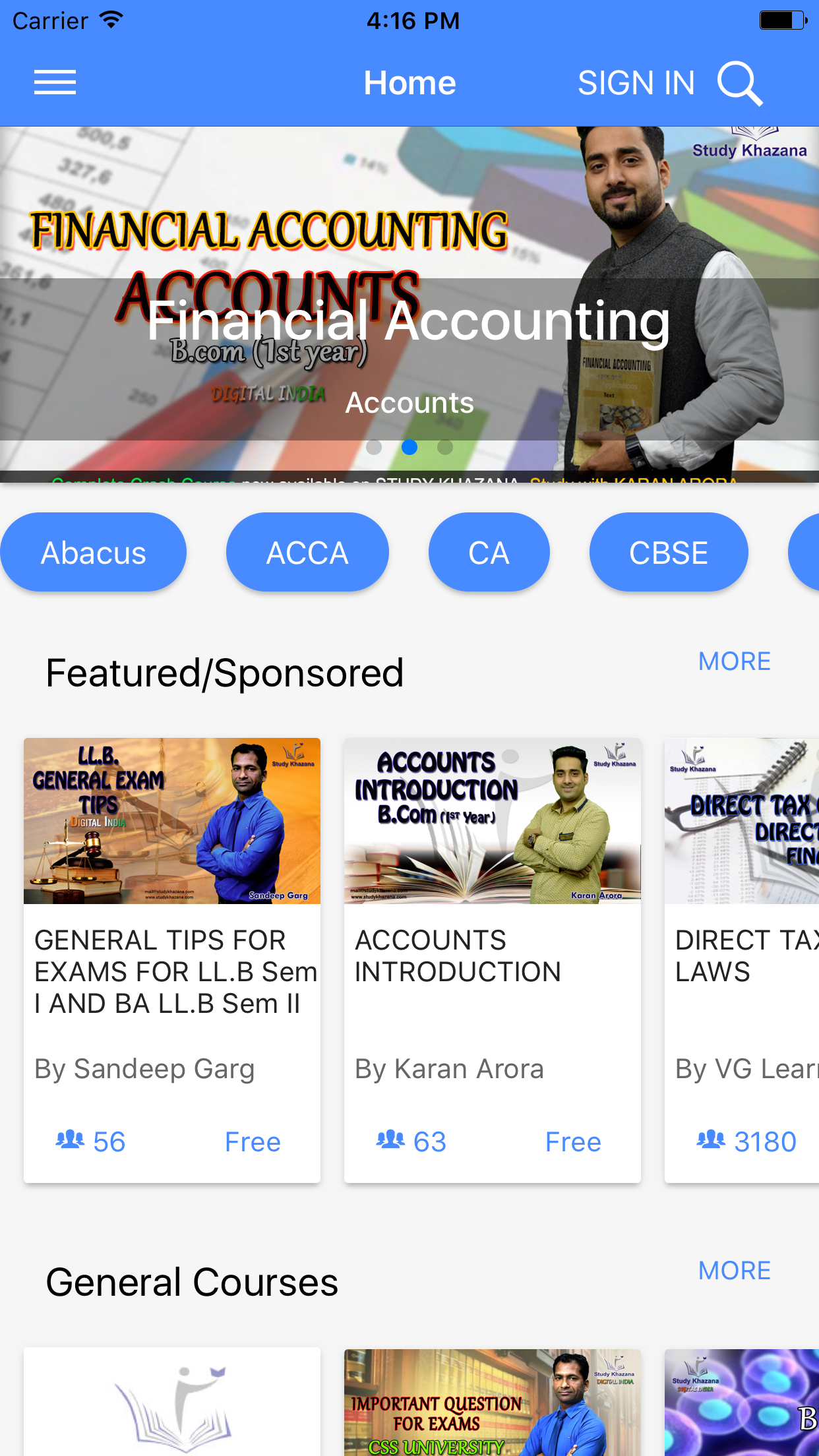
Task: Expand Featured/Sponsored with MORE
Action: click(x=735, y=661)
